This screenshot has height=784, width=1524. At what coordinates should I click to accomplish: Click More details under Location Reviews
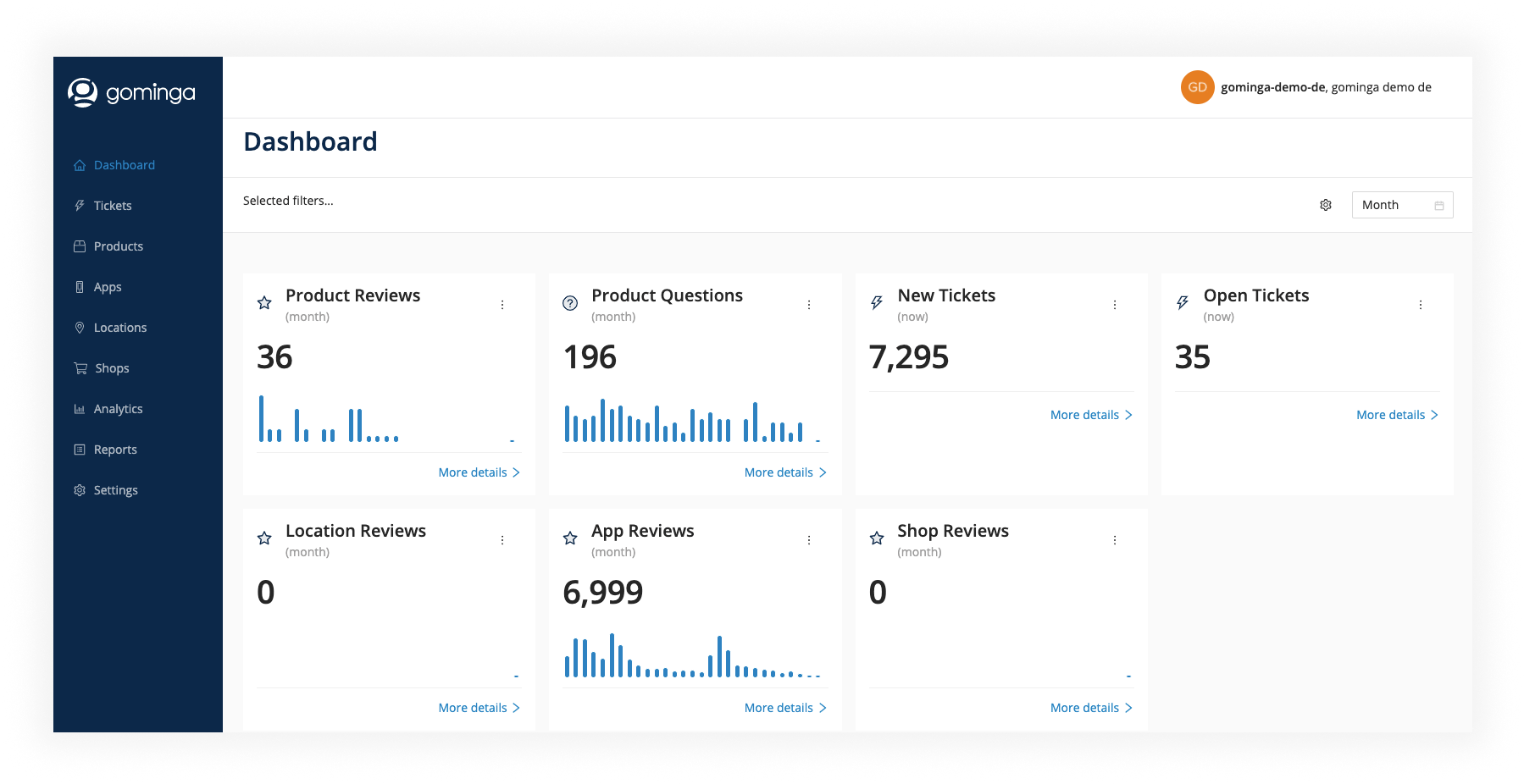479,708
